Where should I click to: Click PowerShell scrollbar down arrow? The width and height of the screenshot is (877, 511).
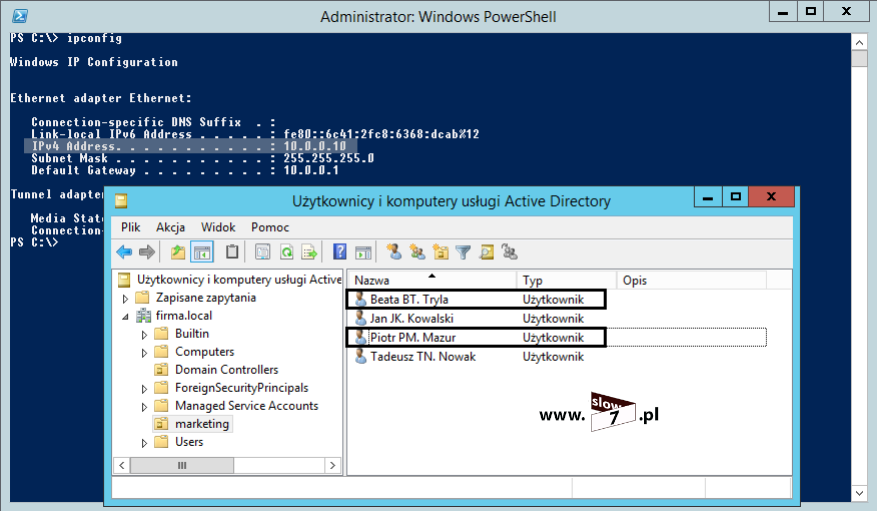(860, 493)
